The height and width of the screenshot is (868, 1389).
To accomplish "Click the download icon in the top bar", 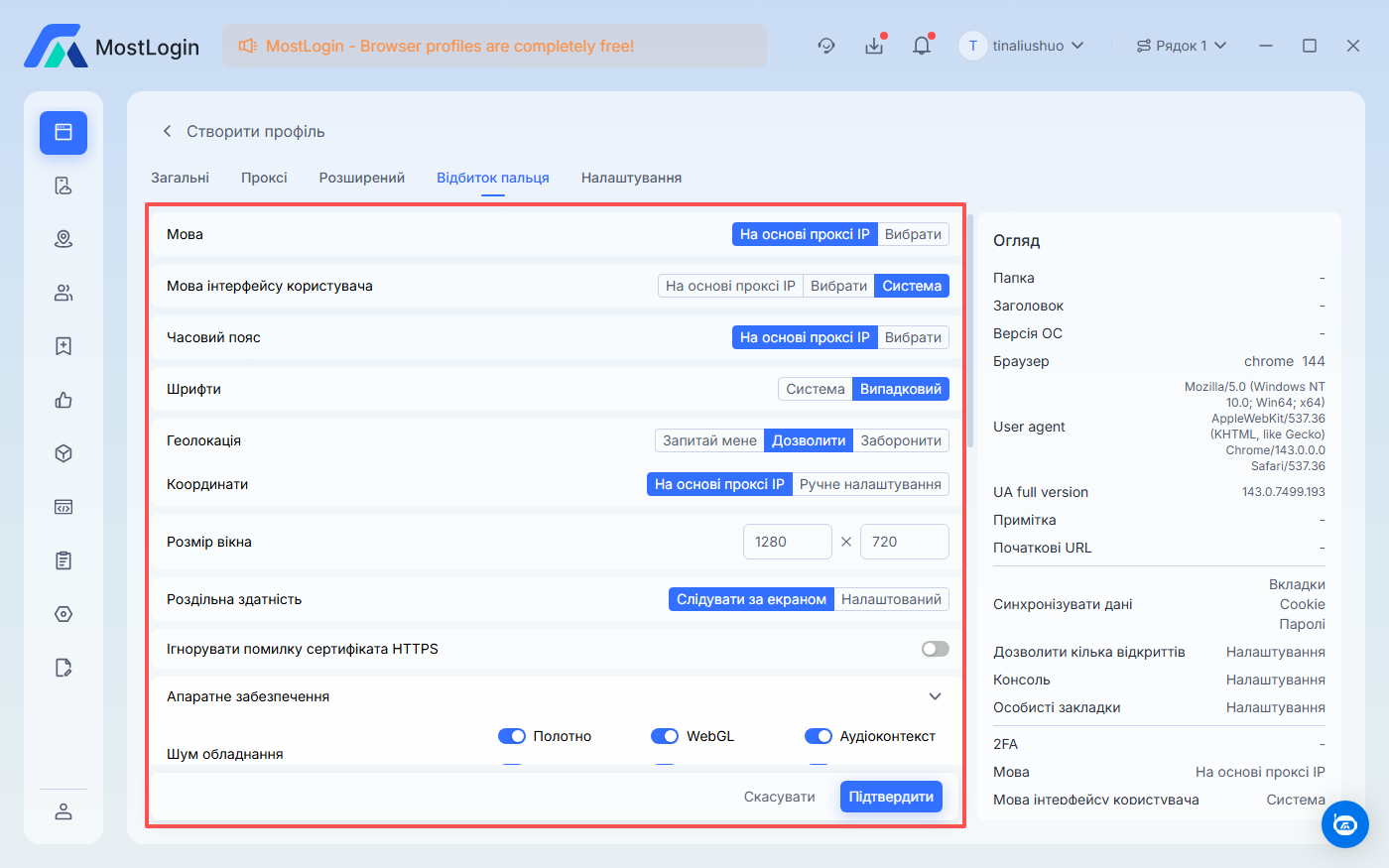I will tap(873, 46).
